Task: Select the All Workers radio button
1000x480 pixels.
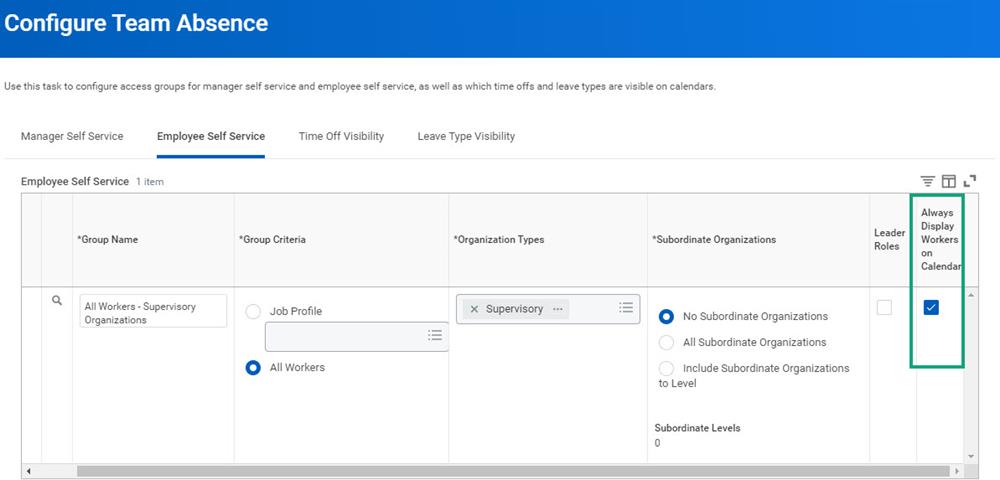Action: (x=253, y=368)
